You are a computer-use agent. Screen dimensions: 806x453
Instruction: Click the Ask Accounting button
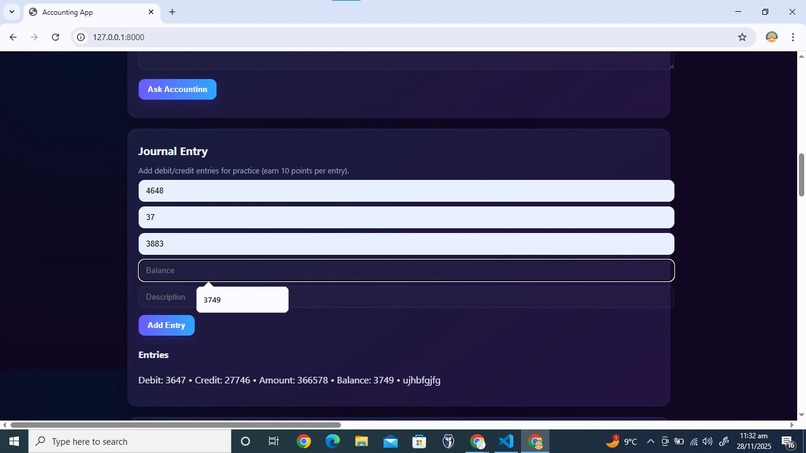tap(177, 89)
